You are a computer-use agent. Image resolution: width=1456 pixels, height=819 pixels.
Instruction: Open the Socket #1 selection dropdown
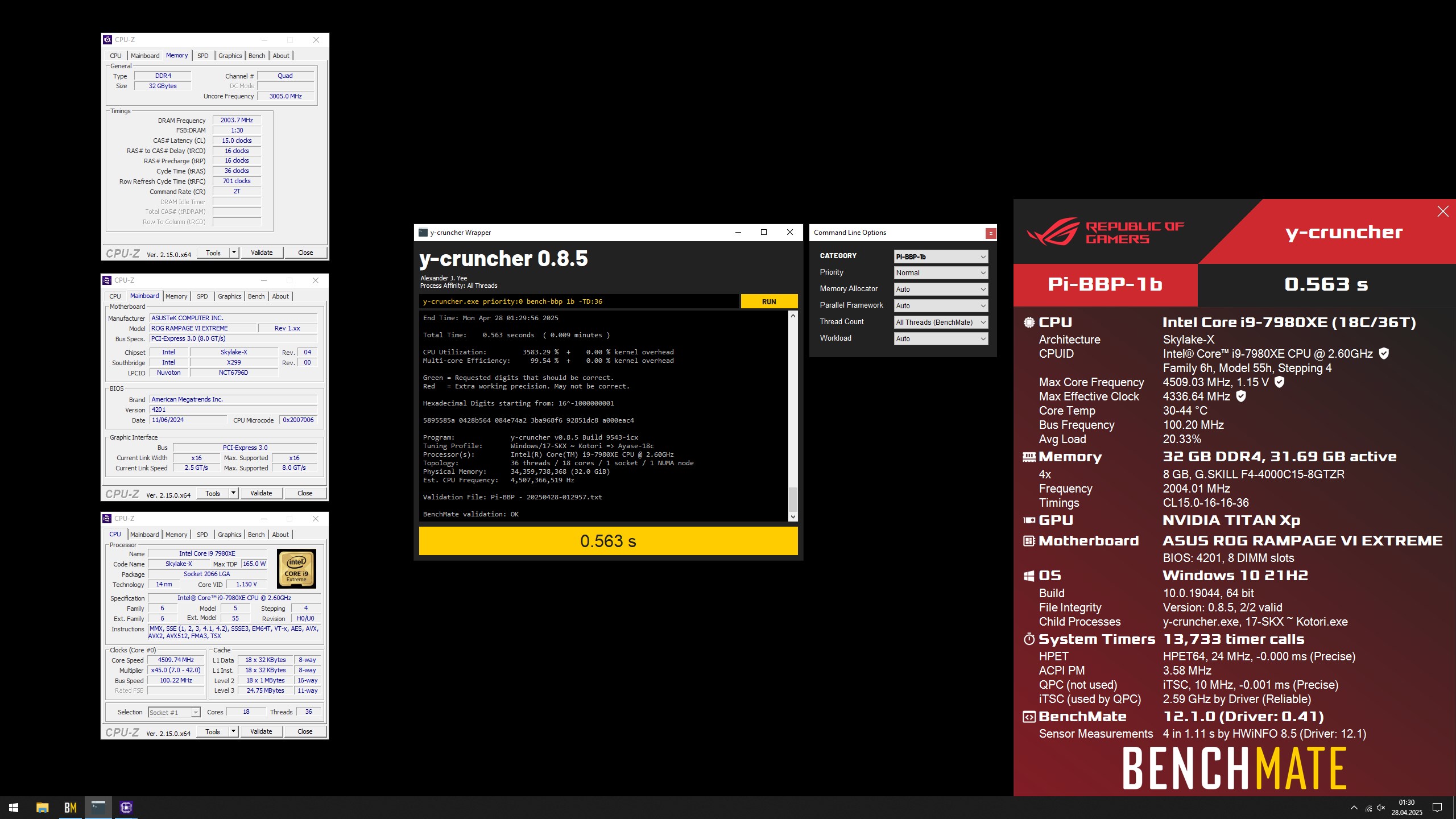174,713
